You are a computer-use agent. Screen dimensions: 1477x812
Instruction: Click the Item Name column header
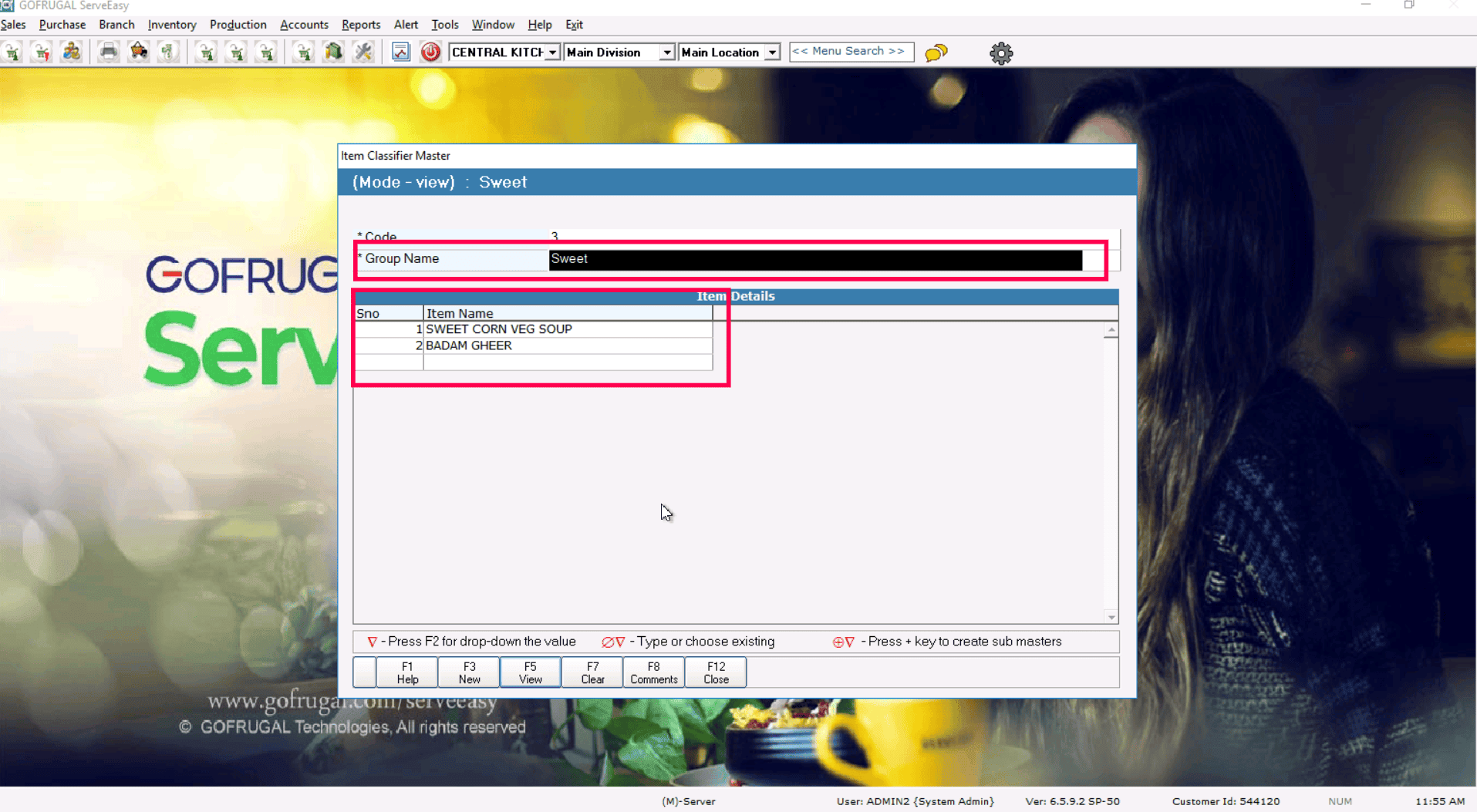(568, 313)
